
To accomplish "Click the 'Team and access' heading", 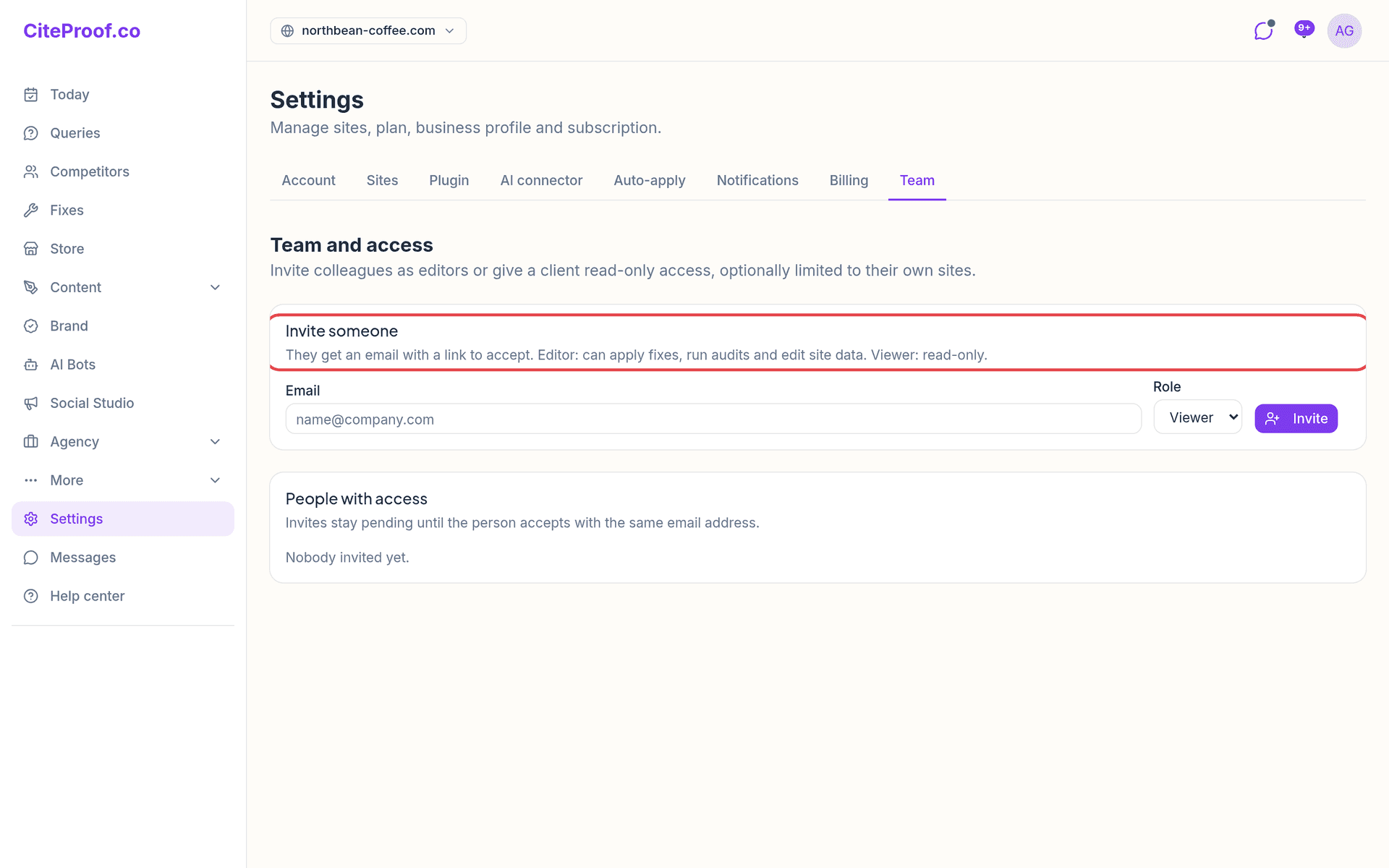I will pos(352,245).
